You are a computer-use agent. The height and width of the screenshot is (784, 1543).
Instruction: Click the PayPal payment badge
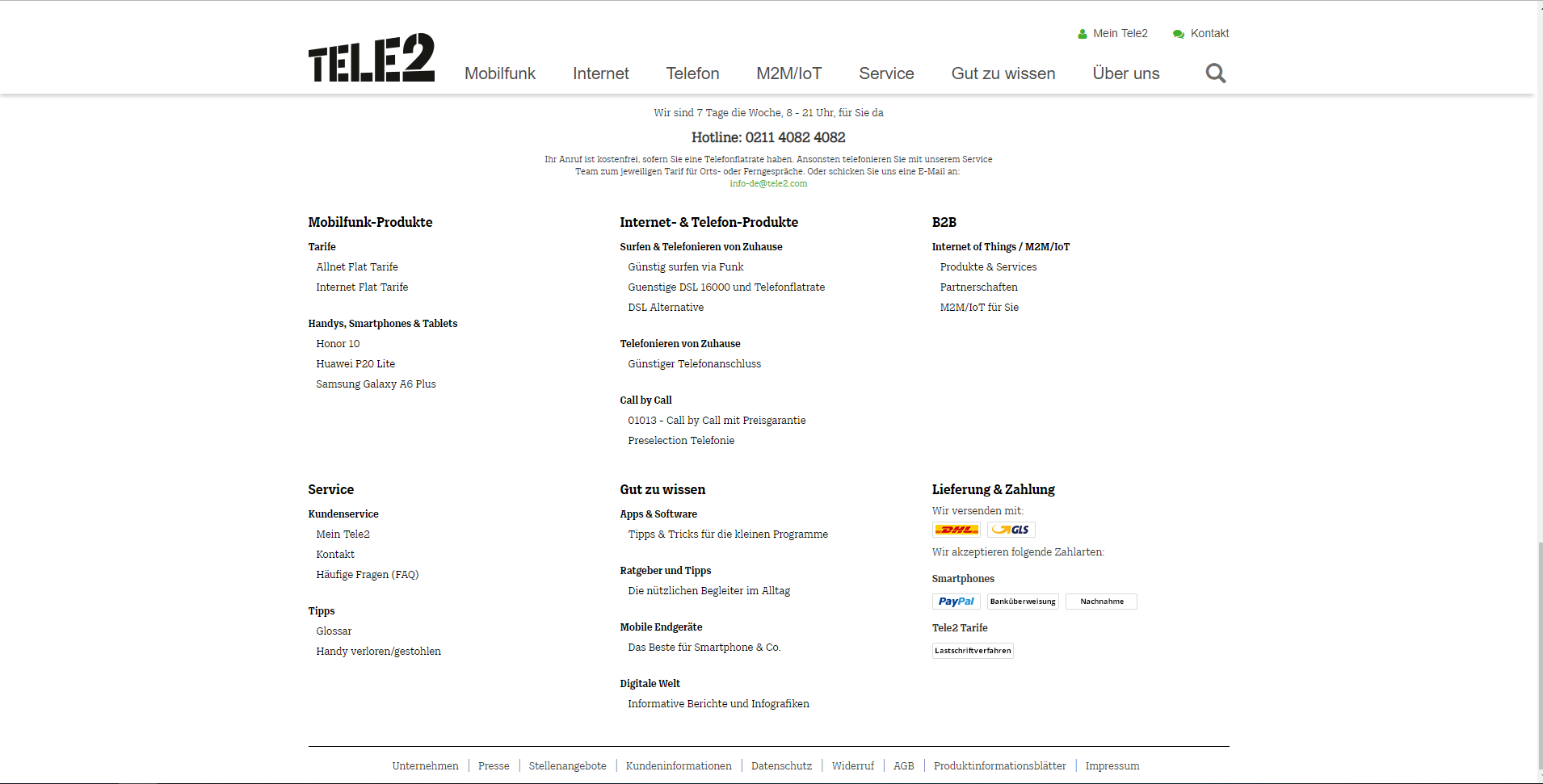(x=956, y=602)
